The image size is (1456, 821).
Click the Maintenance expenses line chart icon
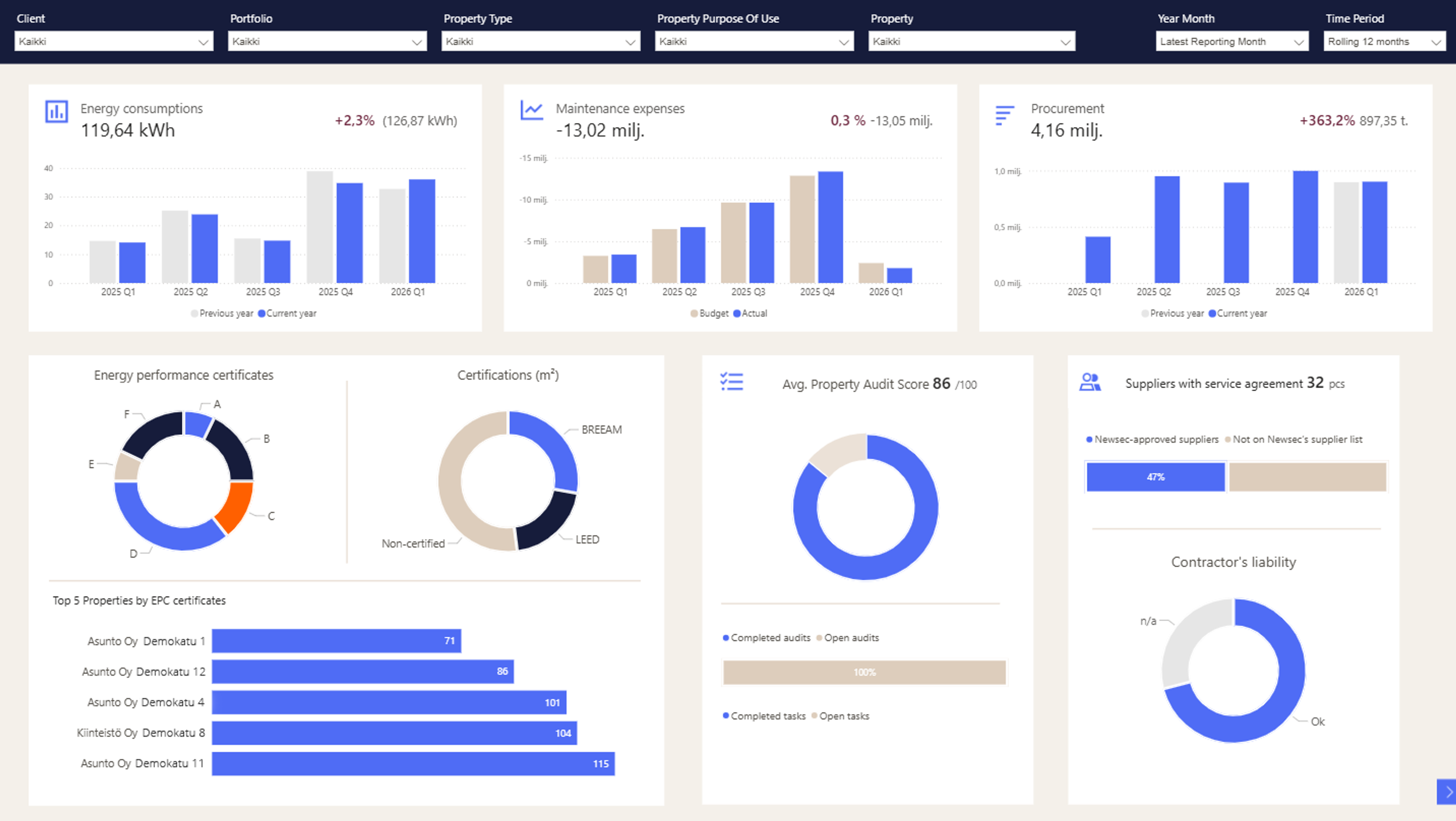click(531, 110)
